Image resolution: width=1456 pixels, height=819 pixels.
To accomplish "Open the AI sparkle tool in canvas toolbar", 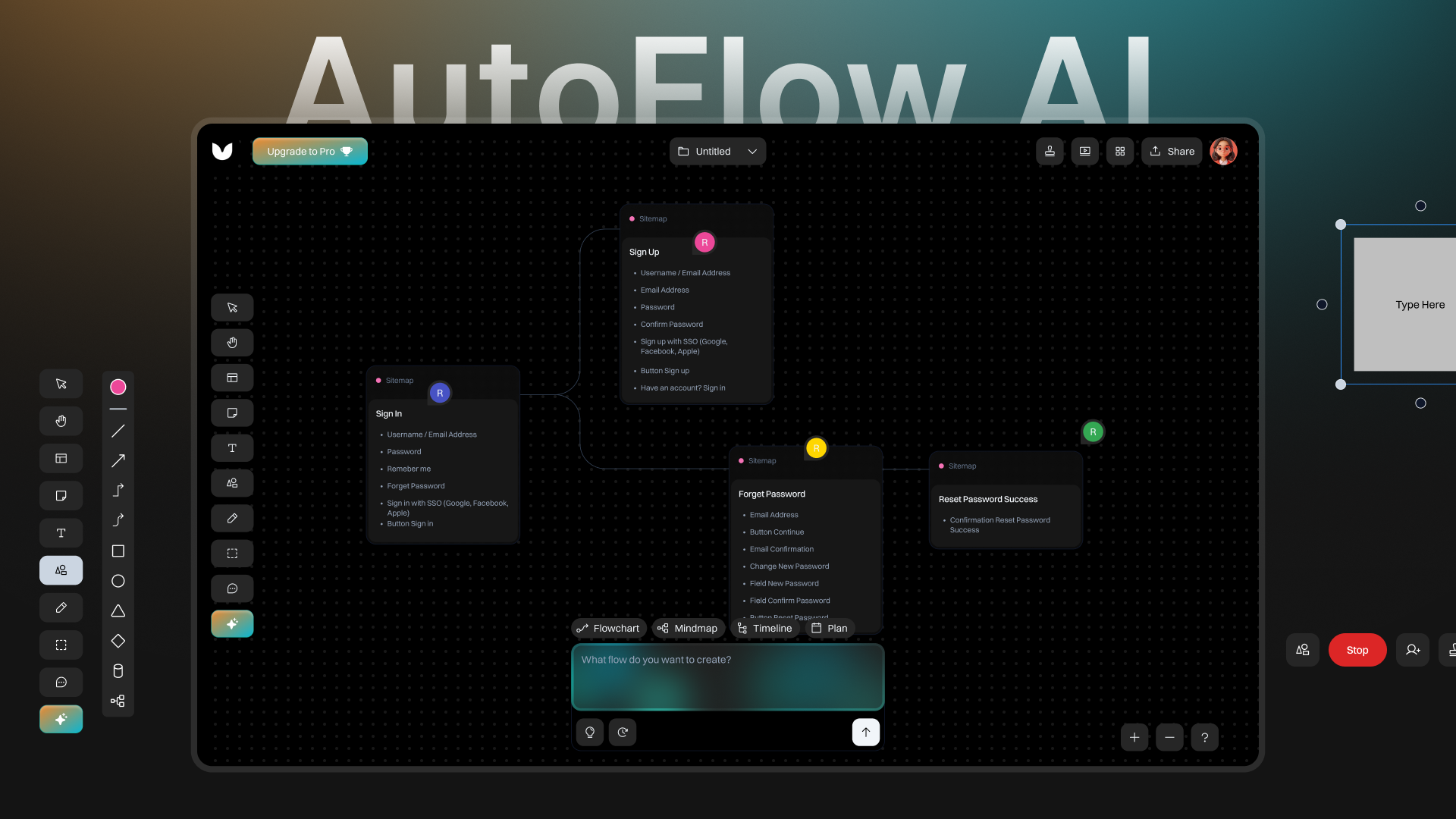I will 232,623.
